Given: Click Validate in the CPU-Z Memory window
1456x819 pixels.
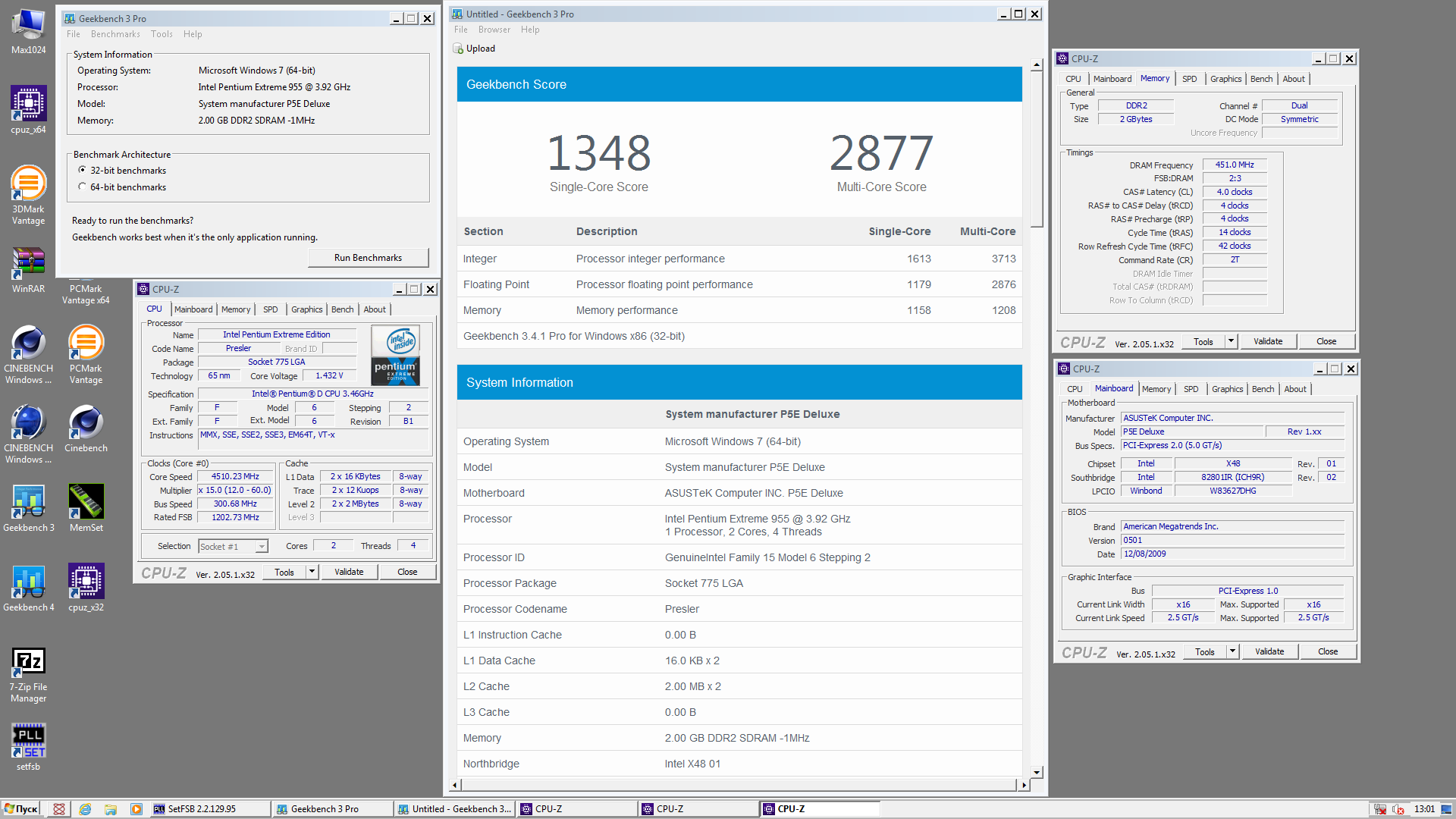Looking at the screenshot, I should tap(1268, 341).
